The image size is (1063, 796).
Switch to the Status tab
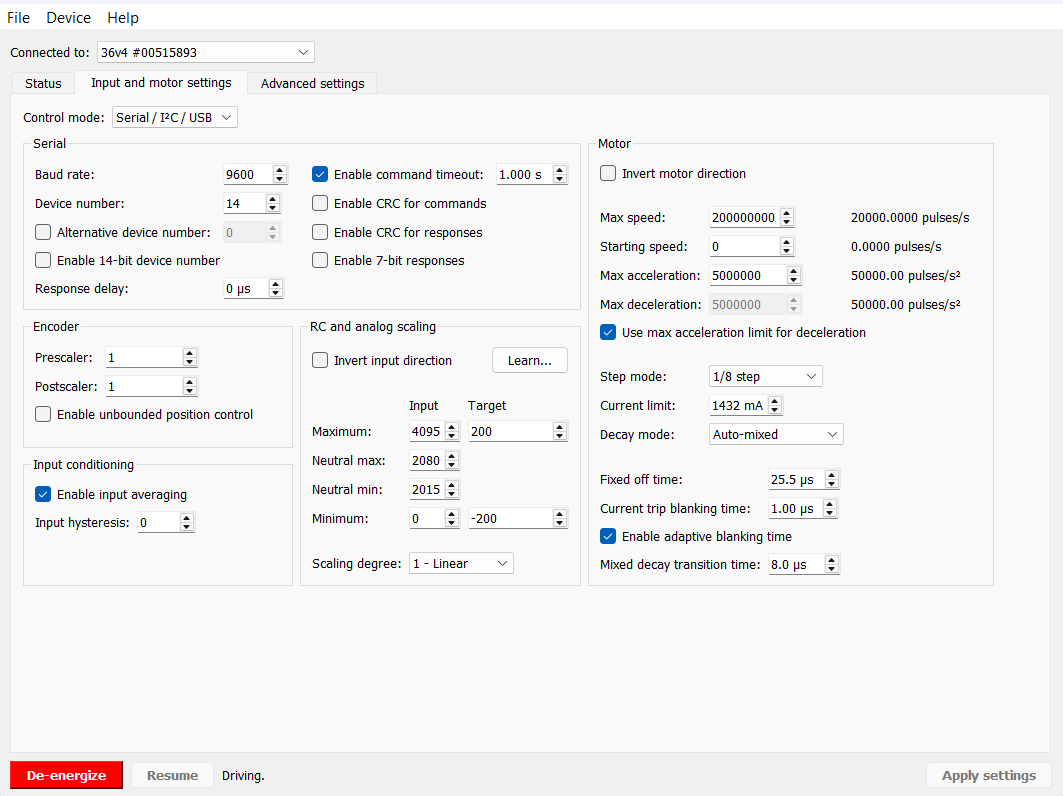[43, 83]
